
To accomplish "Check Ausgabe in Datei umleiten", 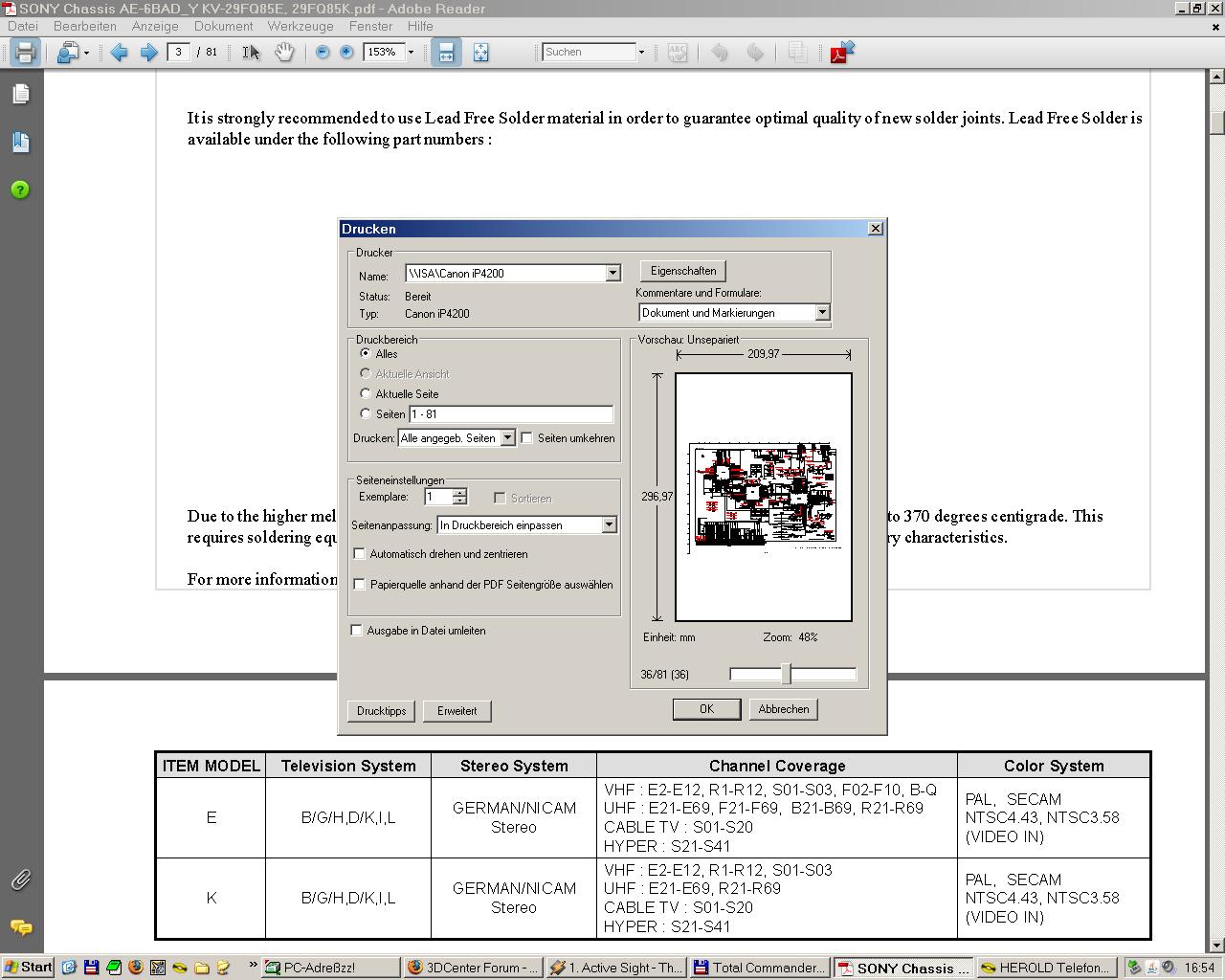I will 357,630.
